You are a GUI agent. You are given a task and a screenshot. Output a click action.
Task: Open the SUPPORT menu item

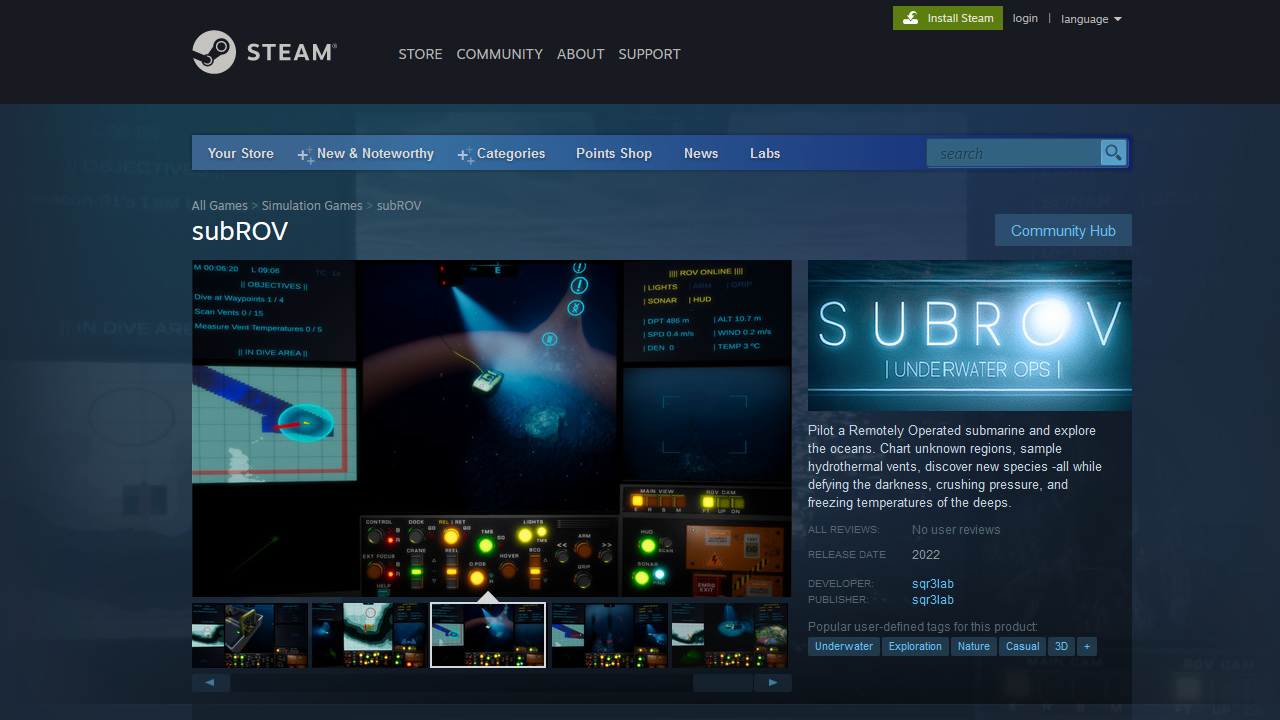click(x=649, y=54)
